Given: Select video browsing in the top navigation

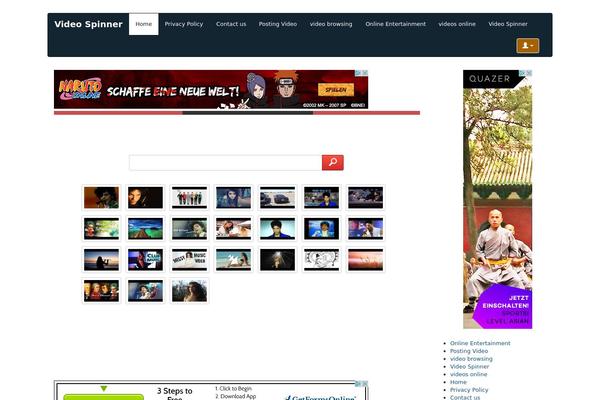Looking at the screenshot, I should (x=331, y=24).
